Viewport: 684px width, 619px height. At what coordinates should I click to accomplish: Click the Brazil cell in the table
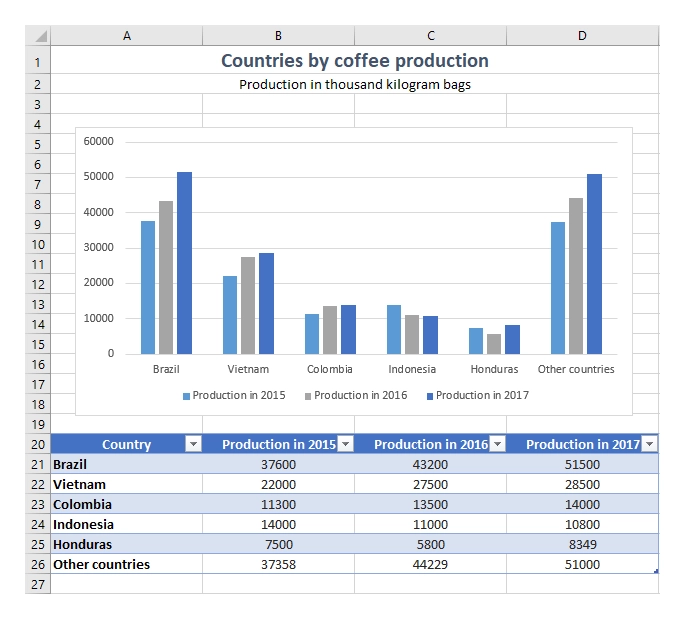[x=127, y=464]
